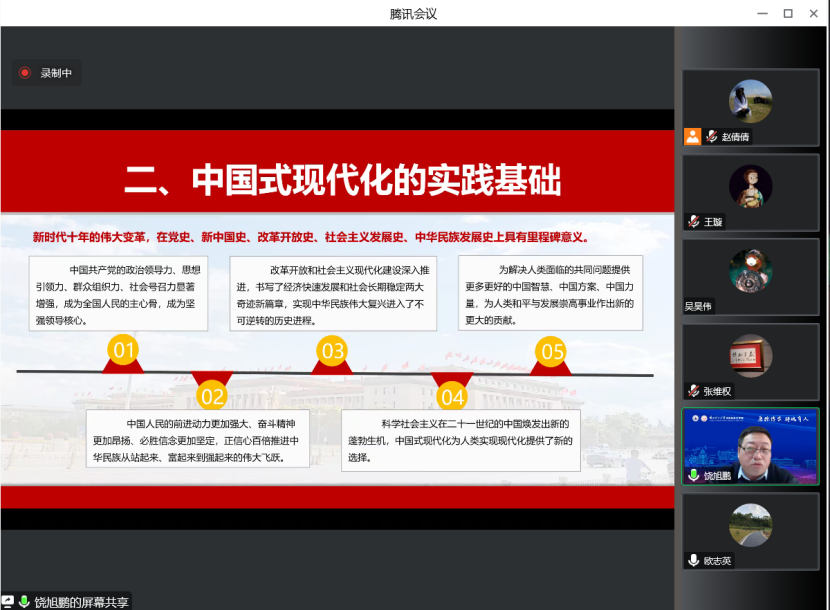Select 欧志英's avatar thumbnail
This screenshot has width=830, height=610.
[x=750, y=525]
